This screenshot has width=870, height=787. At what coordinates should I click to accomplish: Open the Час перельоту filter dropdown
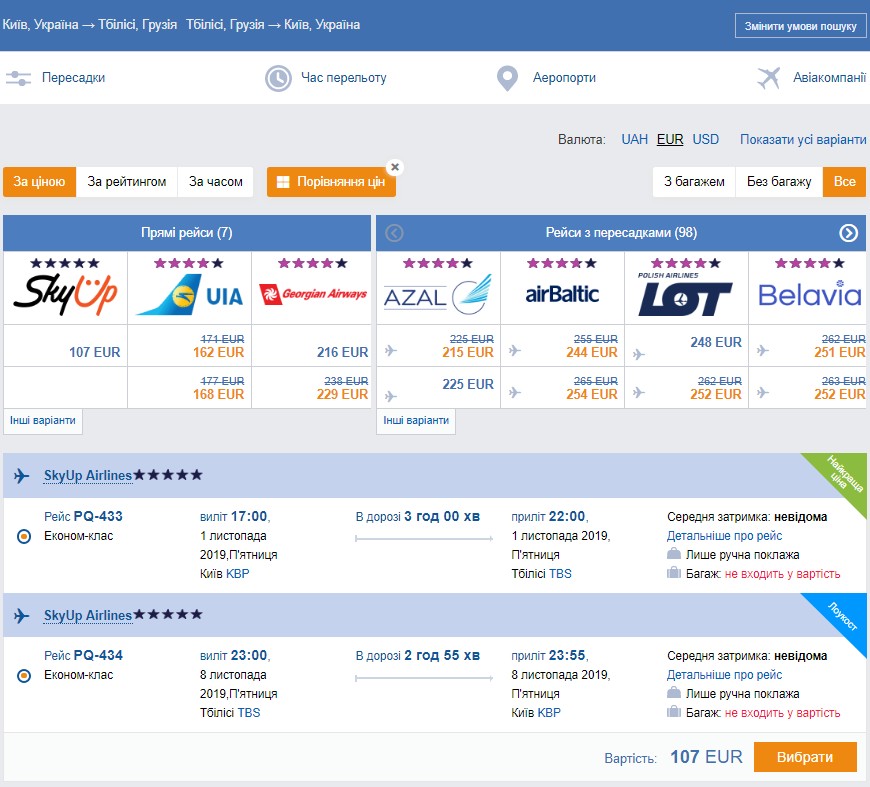pos(343,78)
